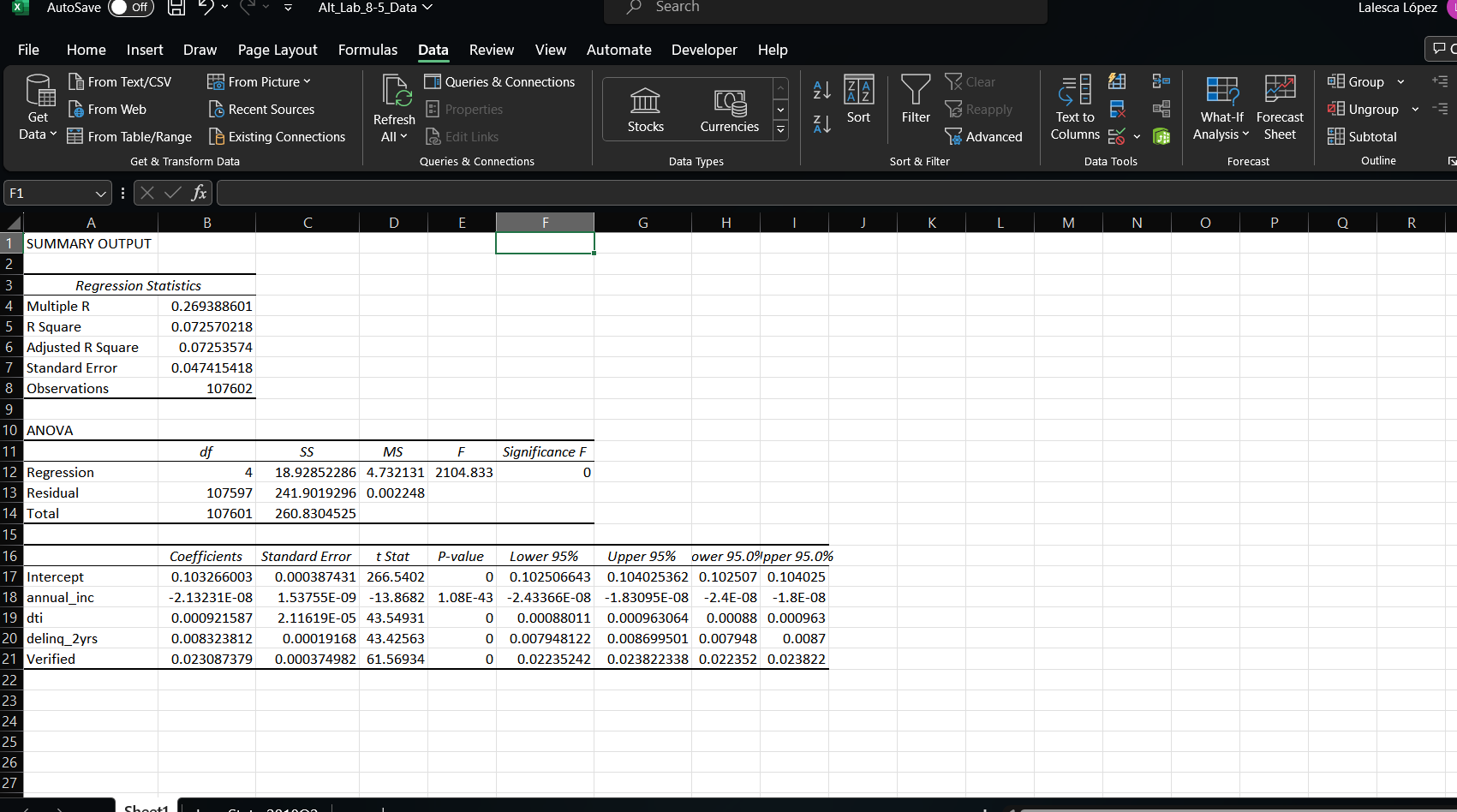Switch to the Insert tab
1457x812 pixels.
(x=145, y=50)
